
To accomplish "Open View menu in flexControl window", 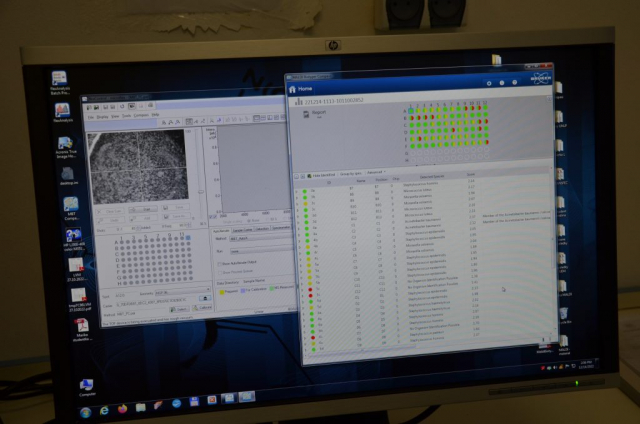I will tap(116, 116).
